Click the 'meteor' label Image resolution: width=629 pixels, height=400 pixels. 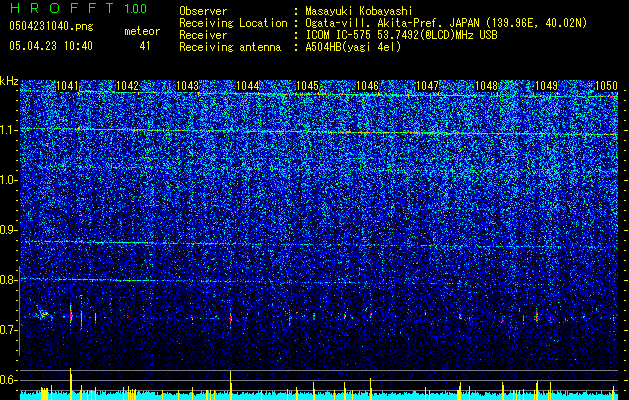[x=142, y=31]
